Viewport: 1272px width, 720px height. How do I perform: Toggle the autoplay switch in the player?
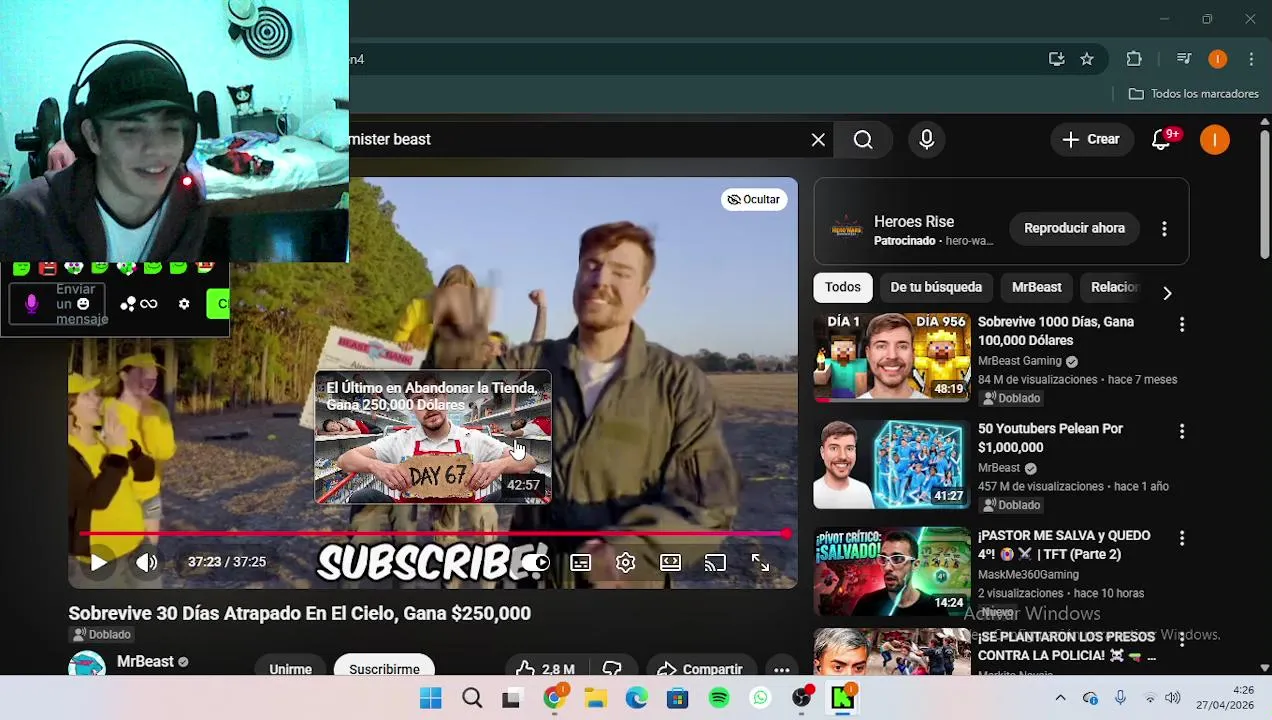click(x=535, y=563)
